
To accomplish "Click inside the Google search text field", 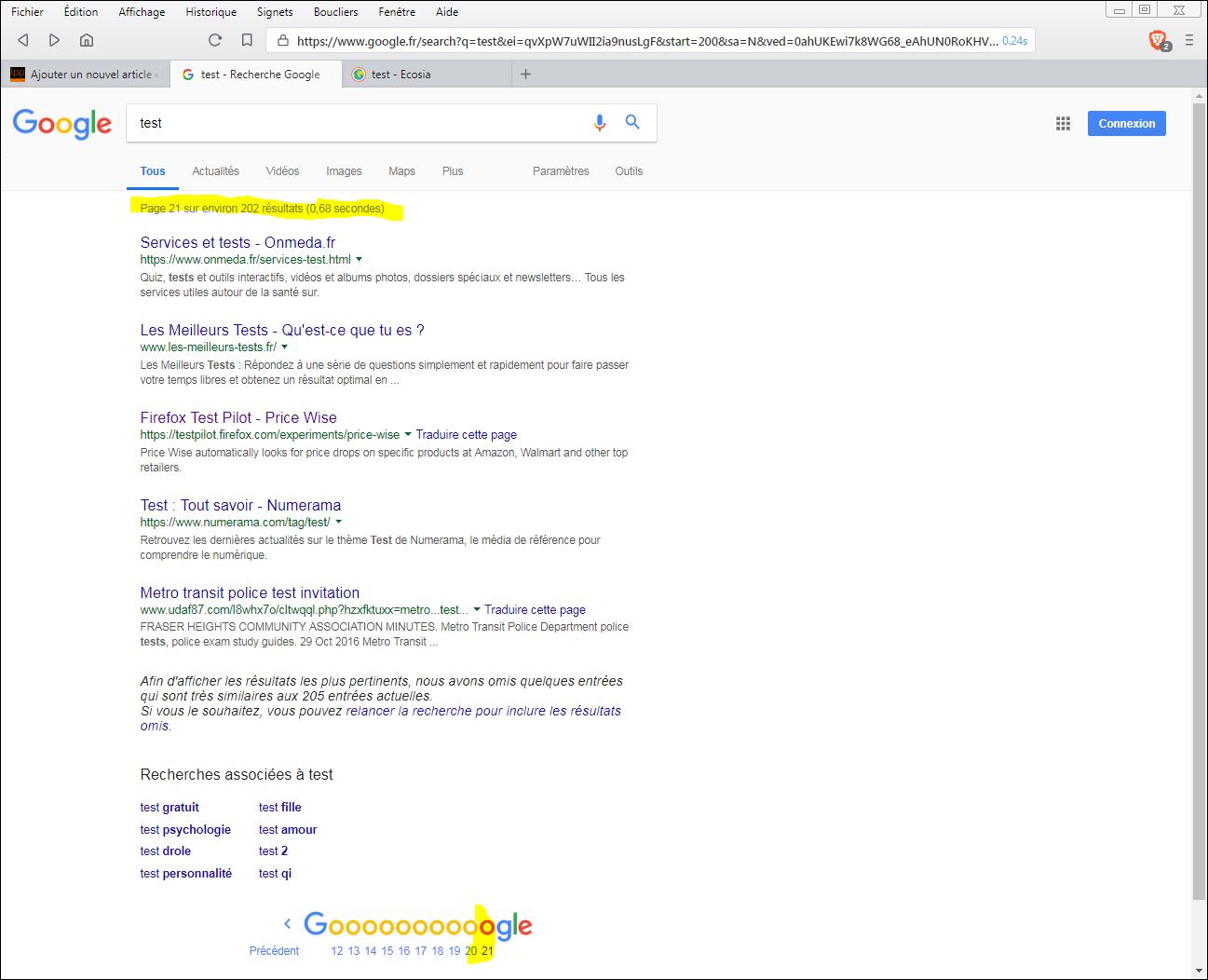I will pos(354,123).
